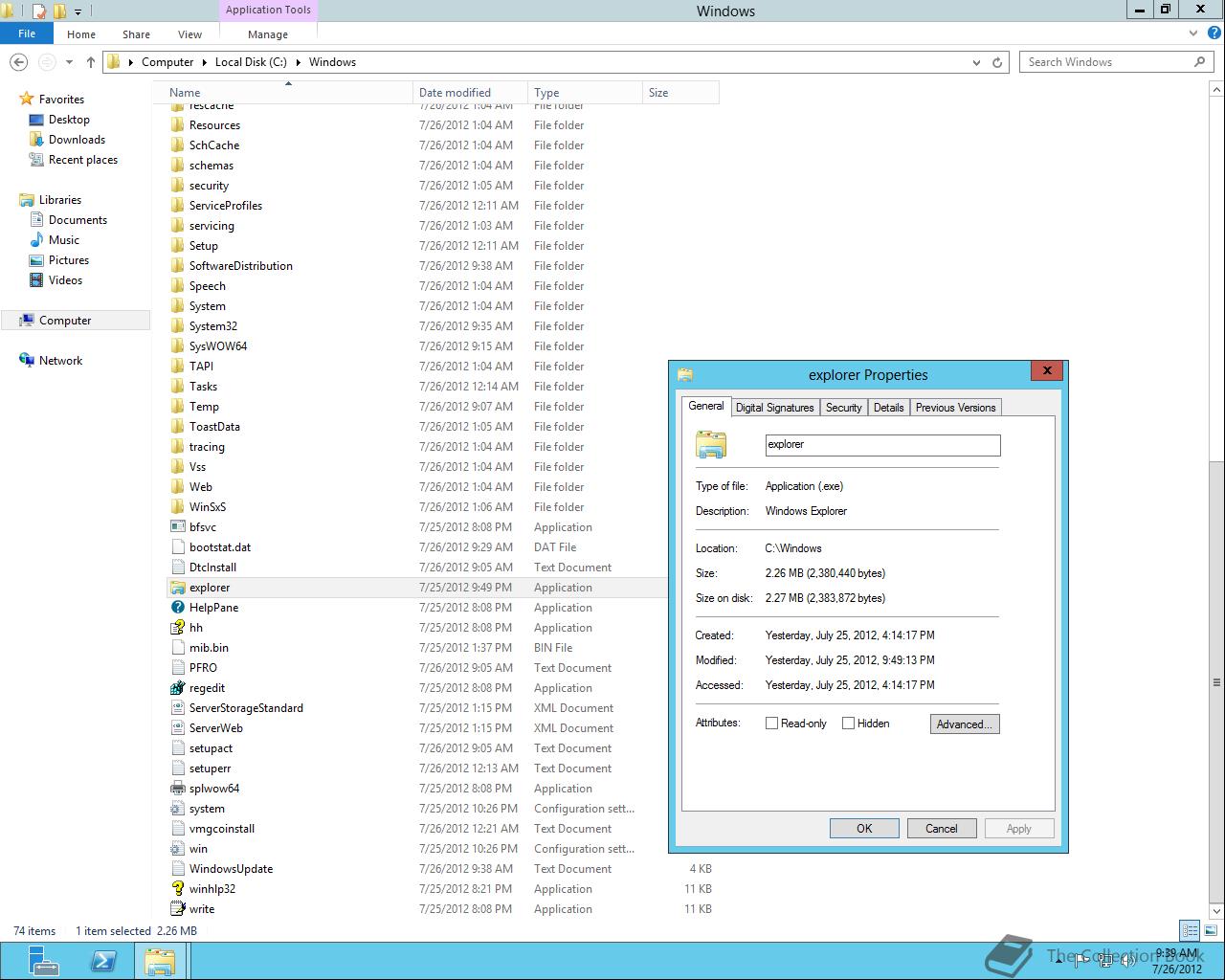Switch to Details tab in Properties

tap(888, 408)
